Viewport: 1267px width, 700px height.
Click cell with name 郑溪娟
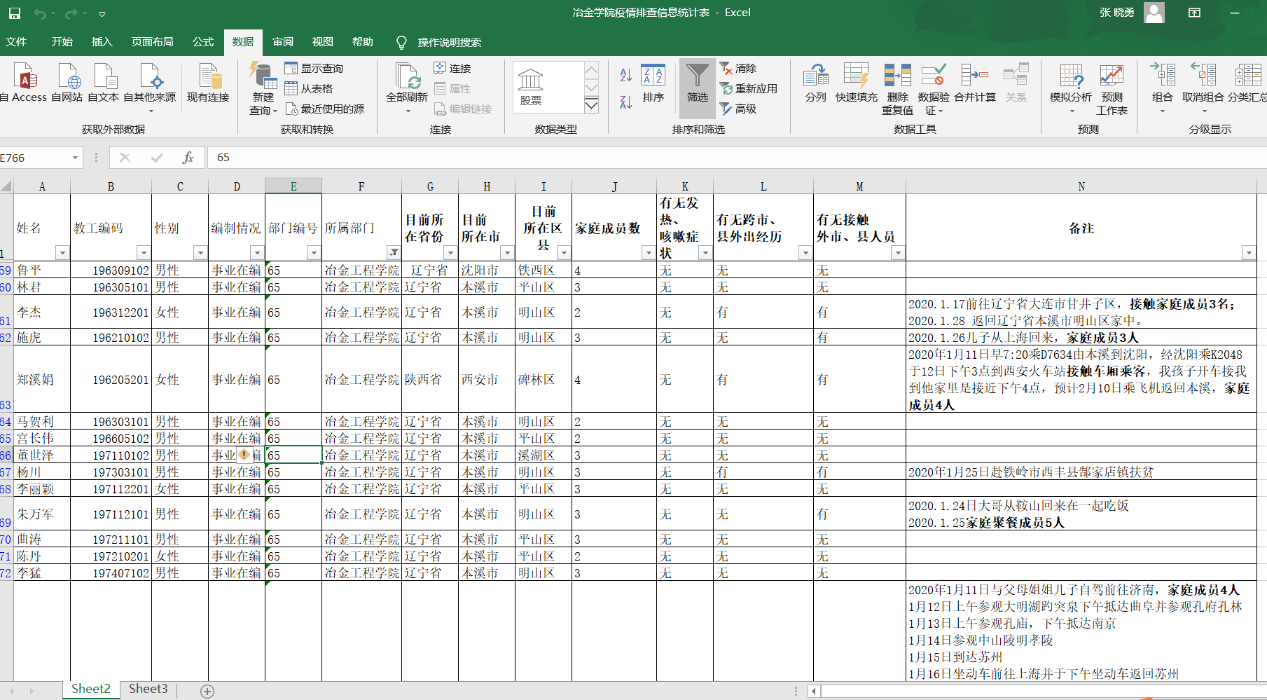coord(42,380)
